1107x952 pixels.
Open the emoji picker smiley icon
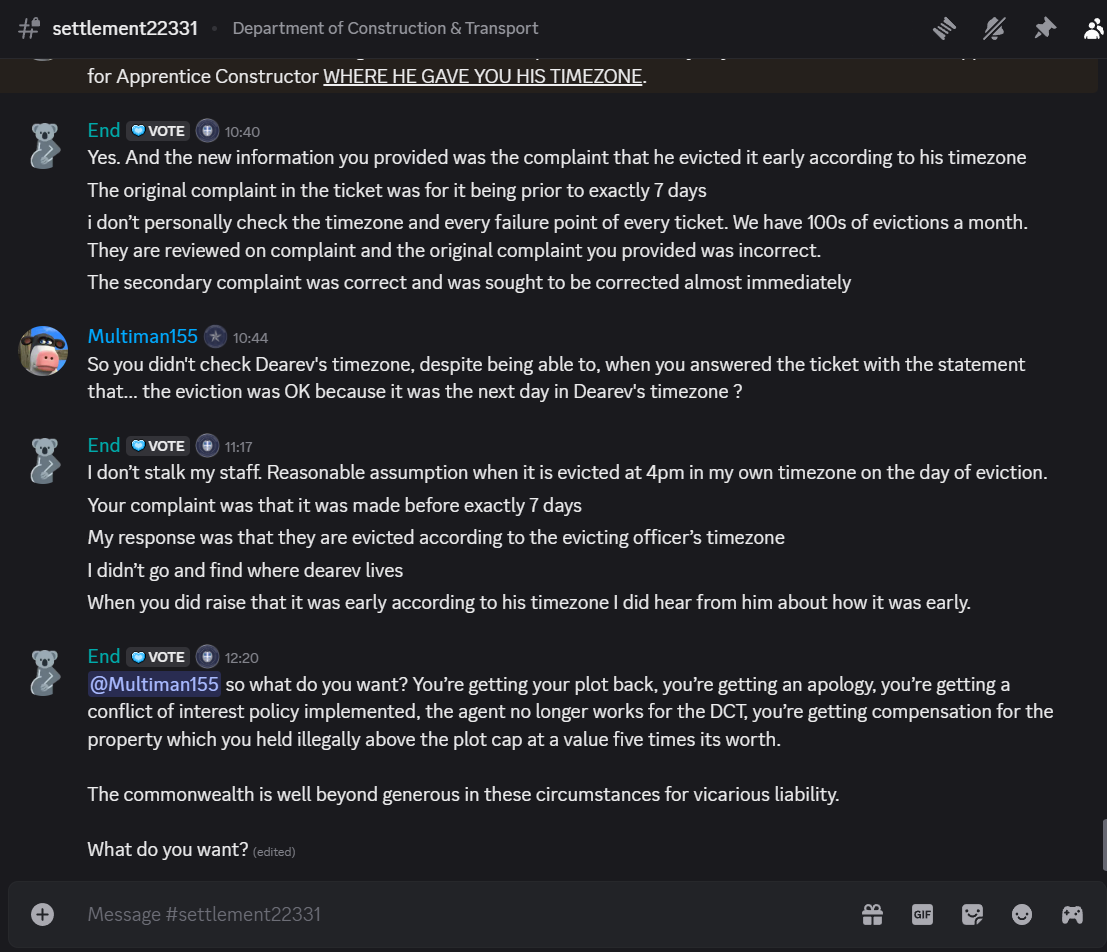pos(1022,915)
